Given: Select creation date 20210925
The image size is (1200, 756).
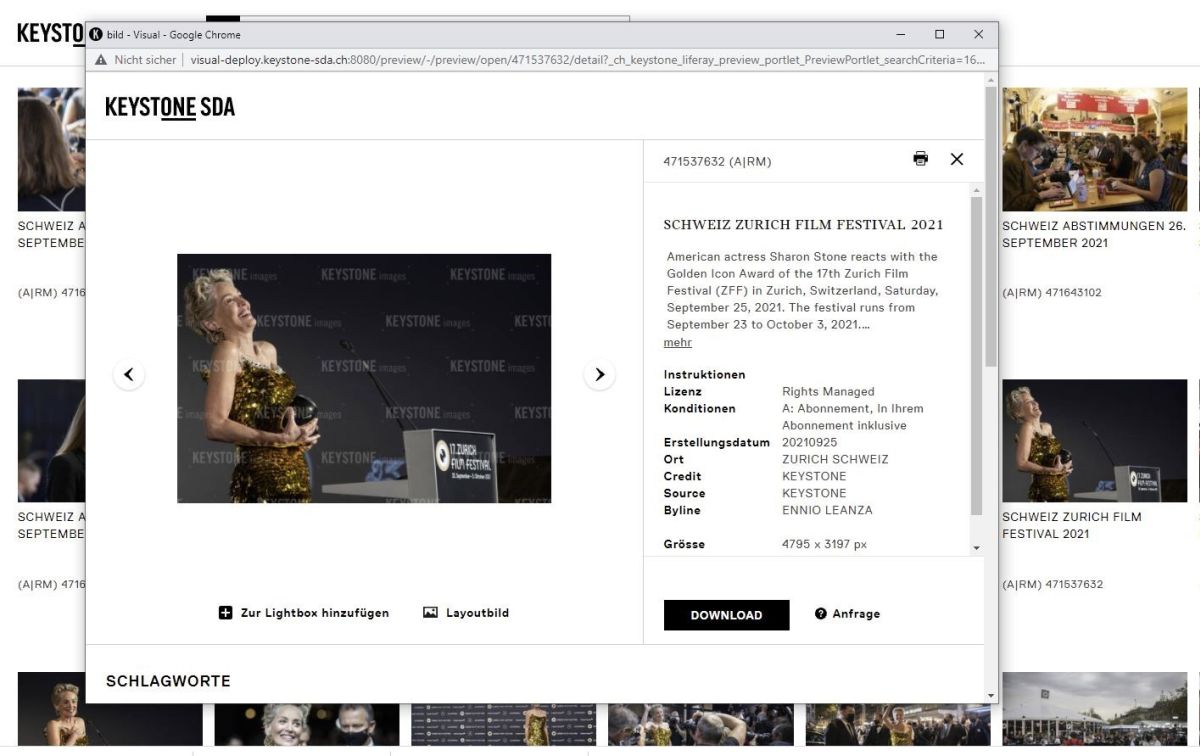Looking at the screenshot, I should coord(810,442).
